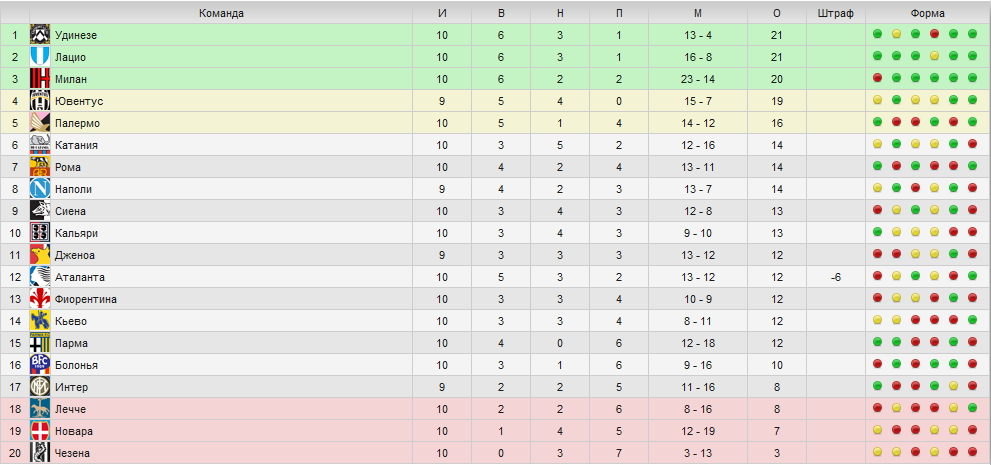The height and width of the screenshot is (465, 991).
Task: Click the Штраф column header
Action: pyautogui.click(x=836, y=13)
